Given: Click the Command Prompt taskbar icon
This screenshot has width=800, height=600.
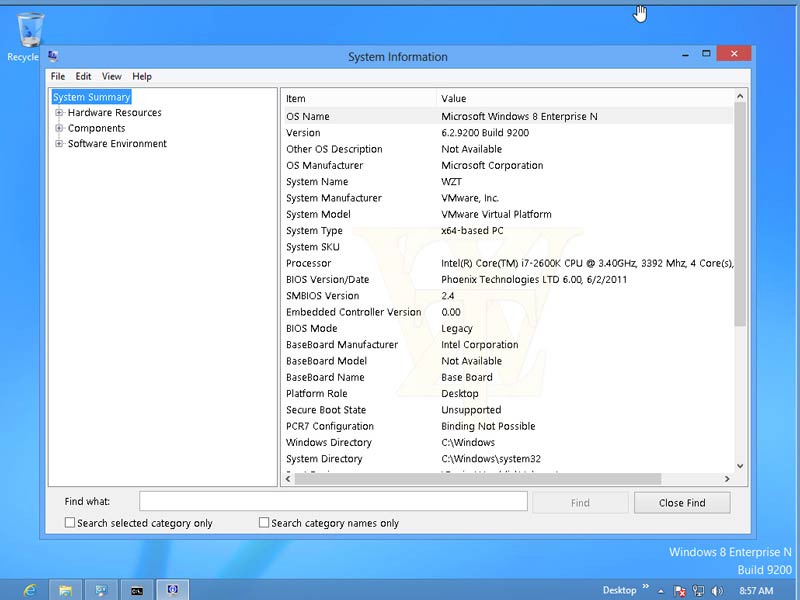Looking at the screenshot, I should (137, 590).
